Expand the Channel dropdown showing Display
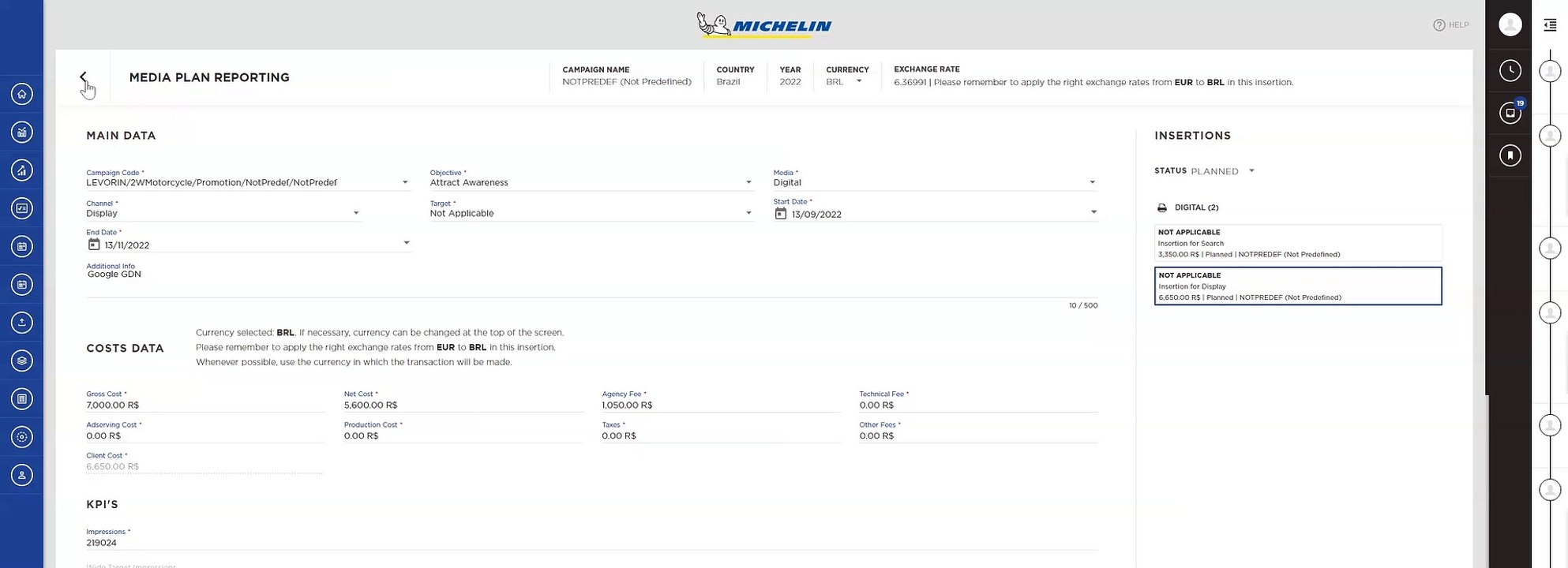Viewport: 1568px width, 568px height. tap(356, 213)
